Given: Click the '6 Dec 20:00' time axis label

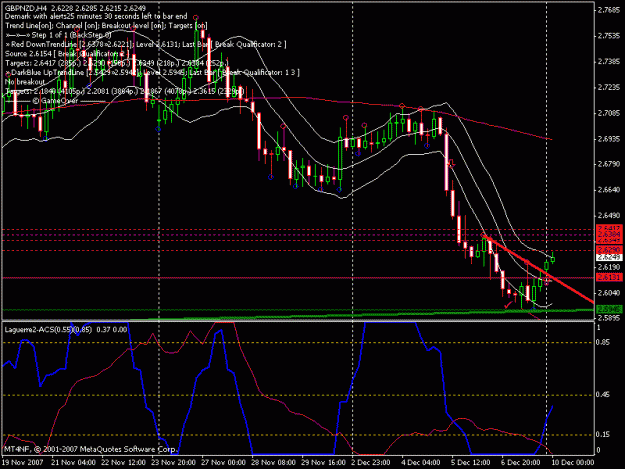Looking at the screenshot, I should tap(521, 462).
